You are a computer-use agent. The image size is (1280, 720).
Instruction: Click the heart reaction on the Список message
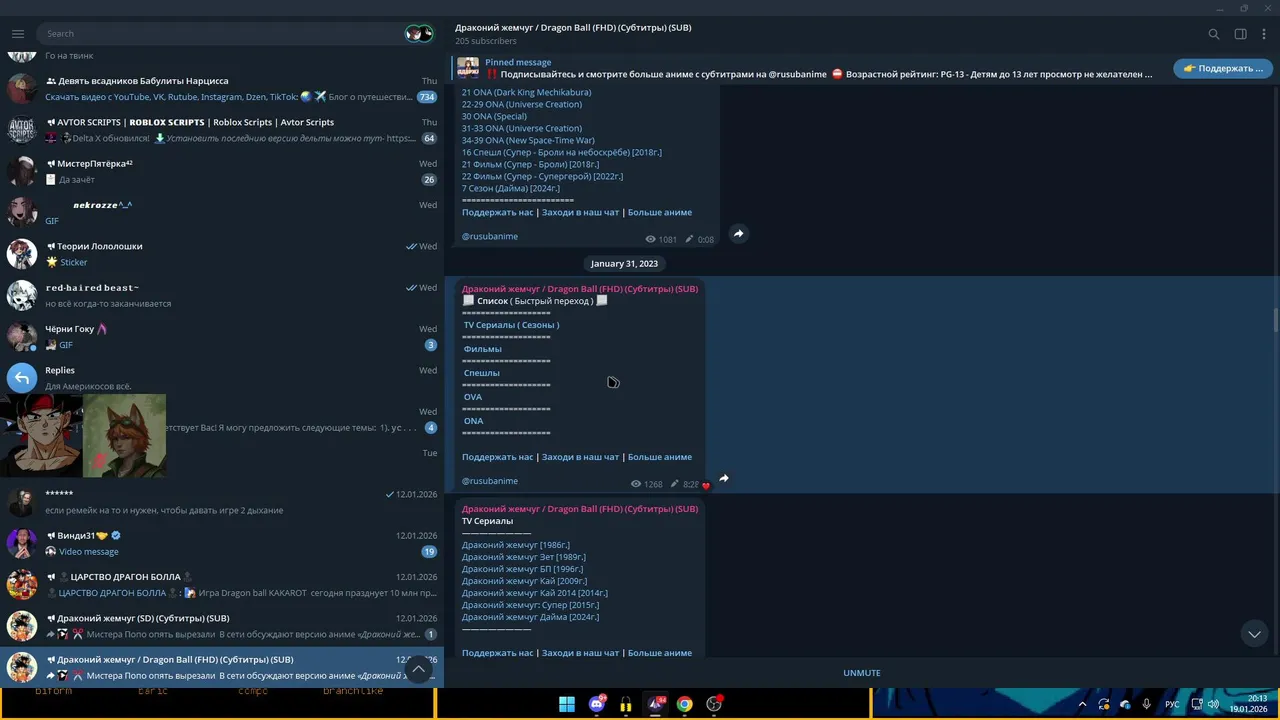(x=706, y=486)
